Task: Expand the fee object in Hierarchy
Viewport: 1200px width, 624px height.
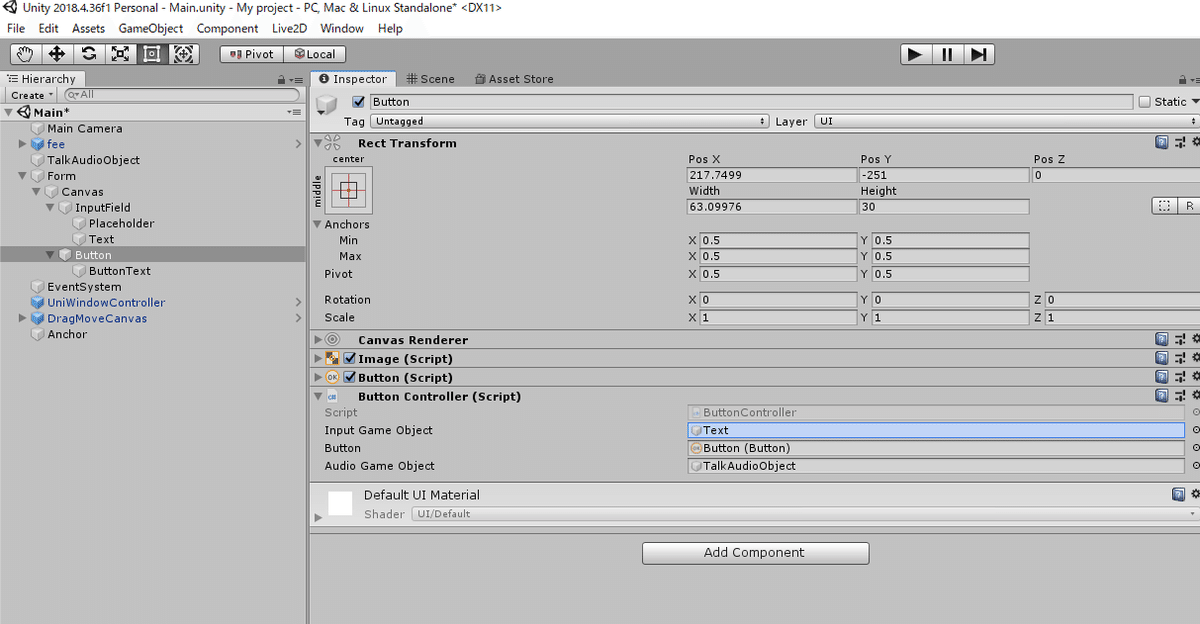Action: pos(23,144)
